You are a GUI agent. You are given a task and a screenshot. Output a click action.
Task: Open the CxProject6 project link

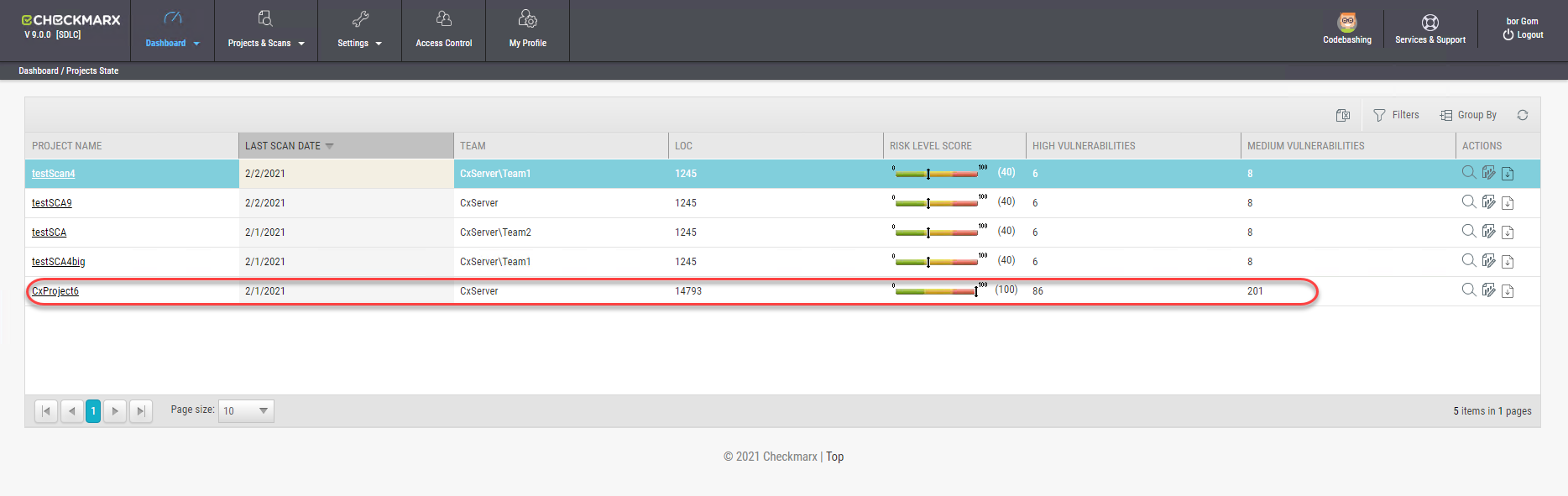(55, 291)
